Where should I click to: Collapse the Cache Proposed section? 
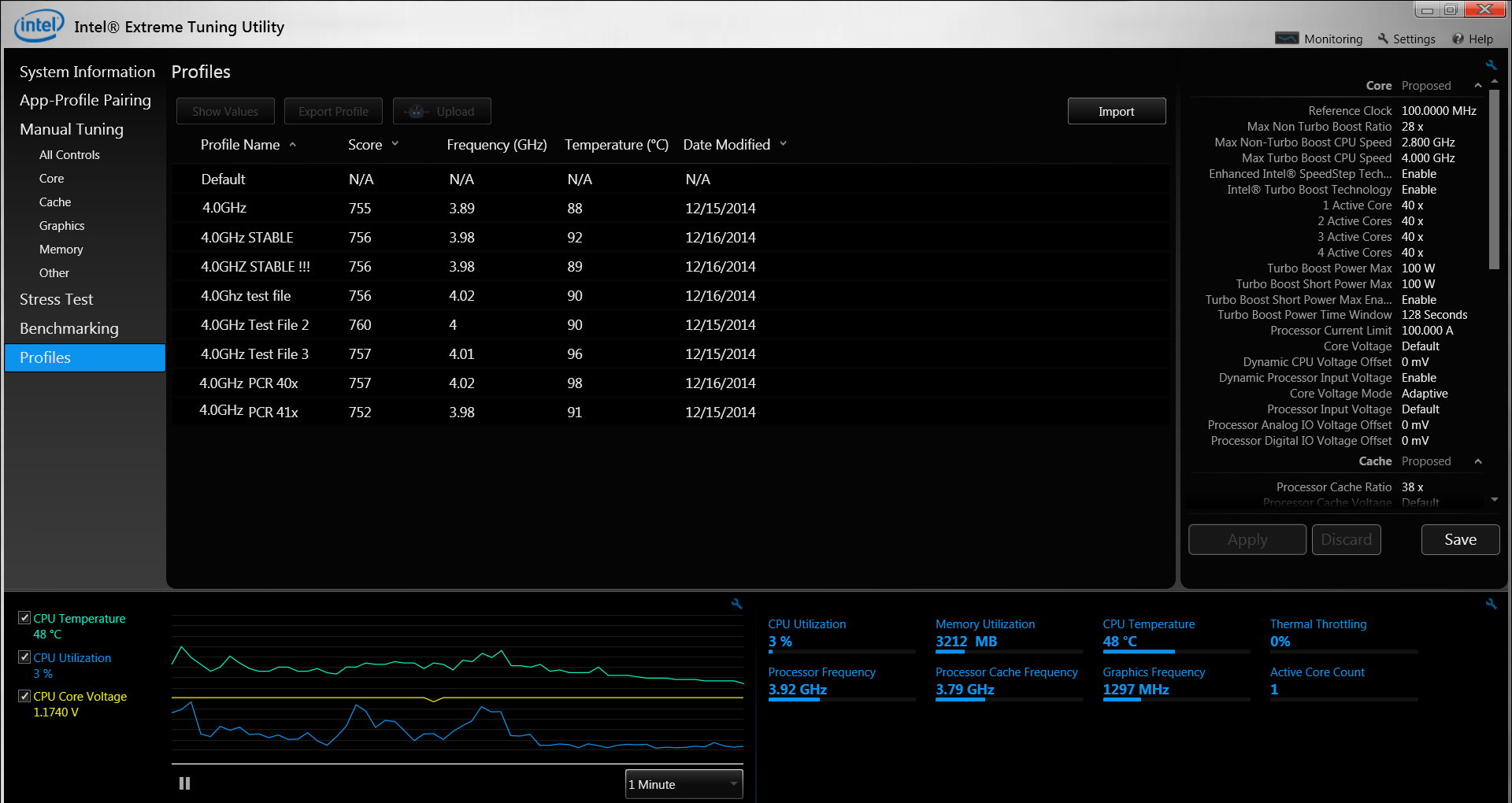1477,461
